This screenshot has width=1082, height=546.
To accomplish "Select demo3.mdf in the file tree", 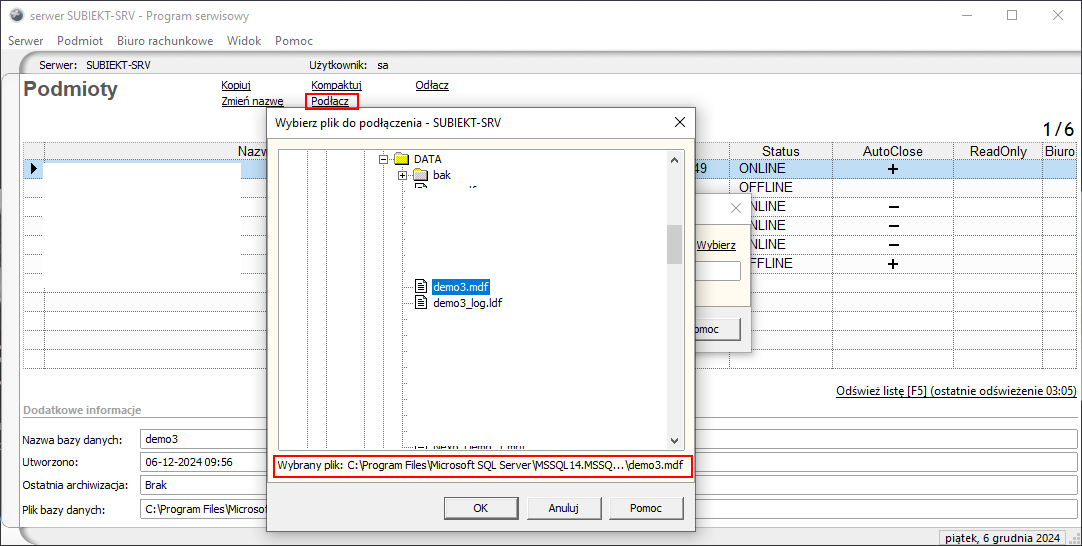I will point(461,286).
